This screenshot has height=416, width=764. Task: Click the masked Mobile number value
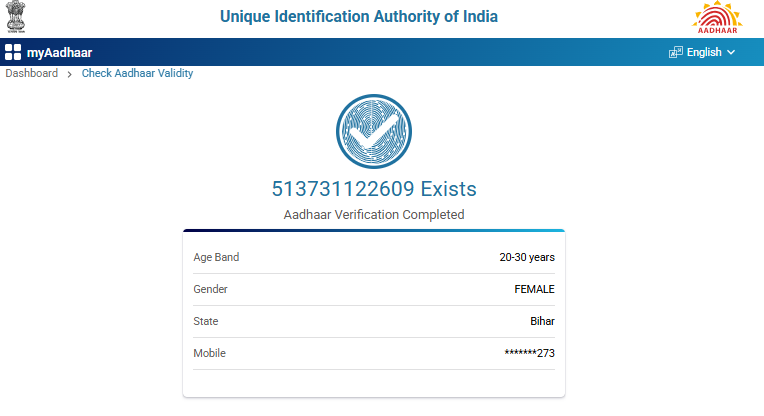(530, 353)
